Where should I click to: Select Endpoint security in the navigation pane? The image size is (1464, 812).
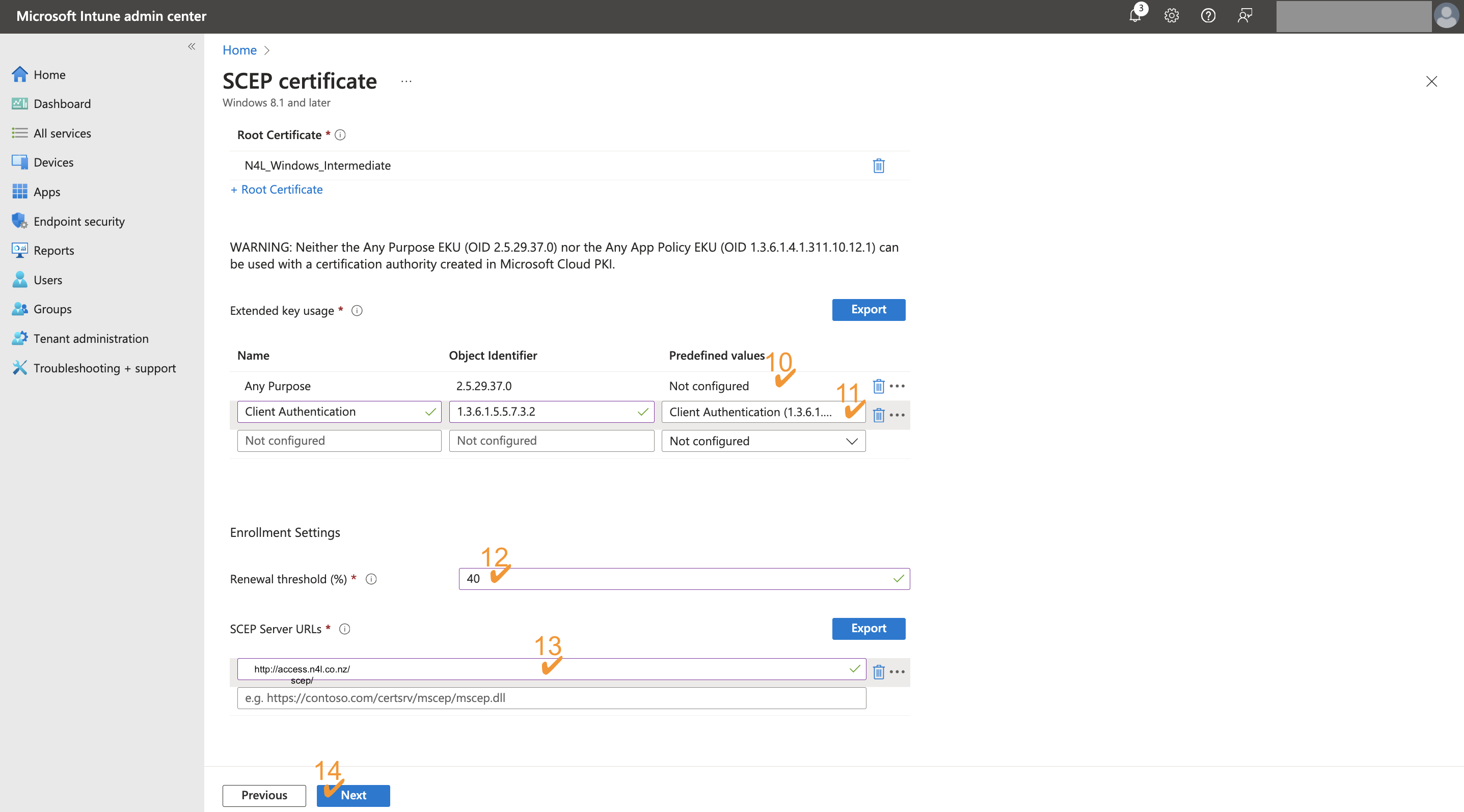pos(79,221)
